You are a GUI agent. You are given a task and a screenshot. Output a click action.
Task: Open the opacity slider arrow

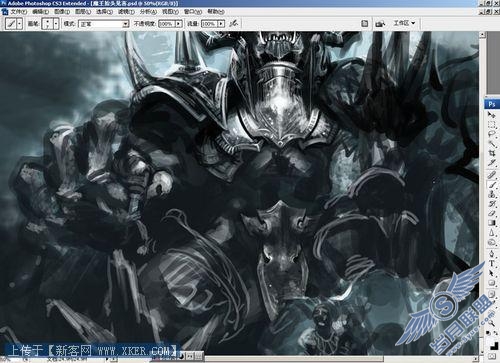click(x=179, y=24)
